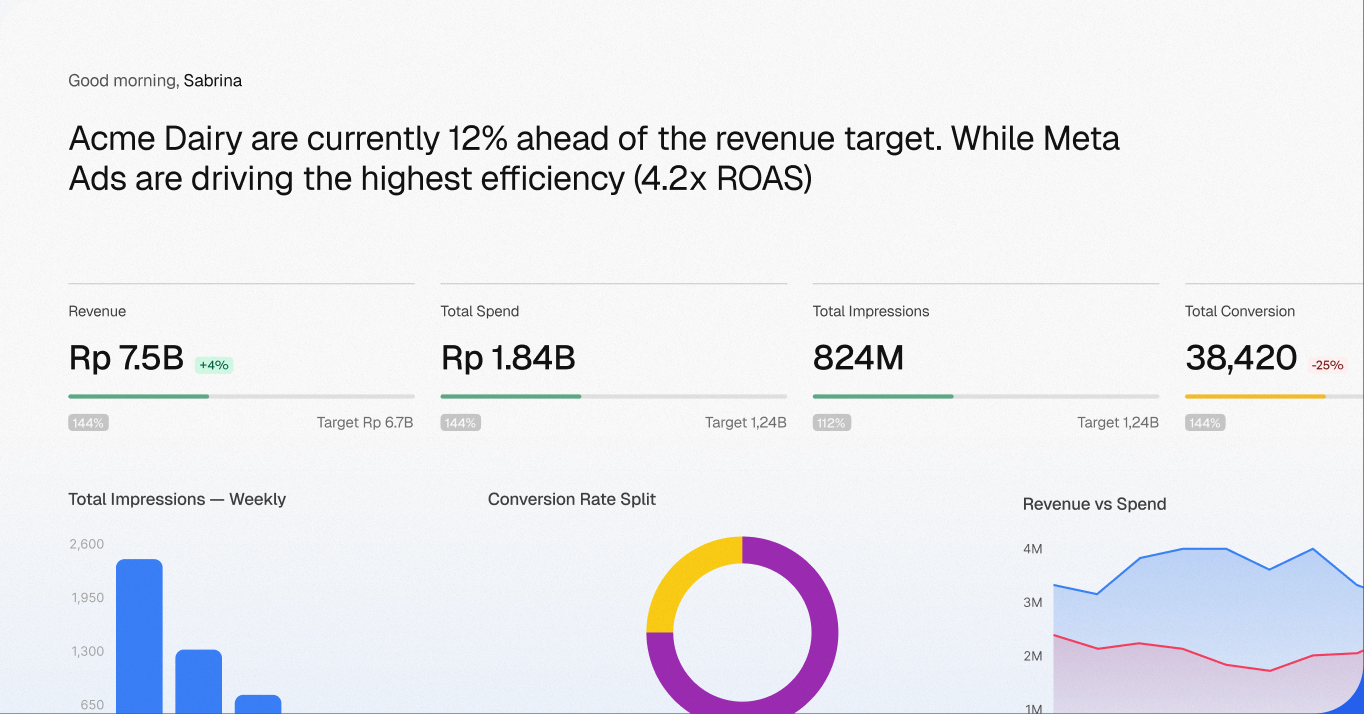Click the Total Impressions value 824M
This screenshot has width=1364, height=714.
858,358
